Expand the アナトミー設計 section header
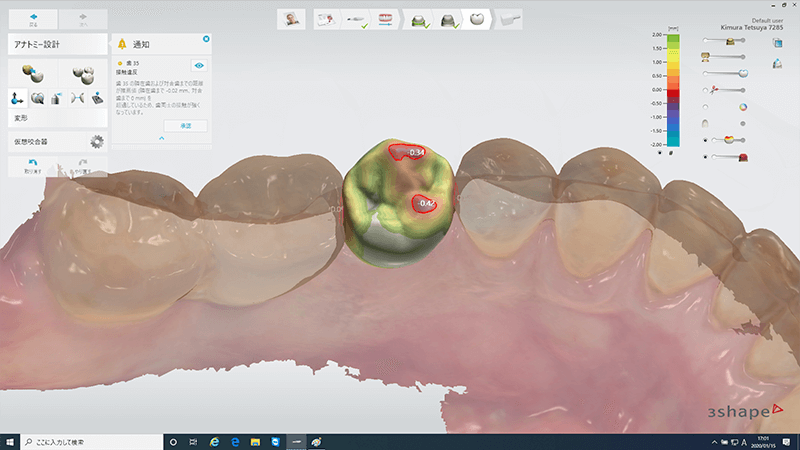This screenshot has width=800, height=450. click(56, 44)
